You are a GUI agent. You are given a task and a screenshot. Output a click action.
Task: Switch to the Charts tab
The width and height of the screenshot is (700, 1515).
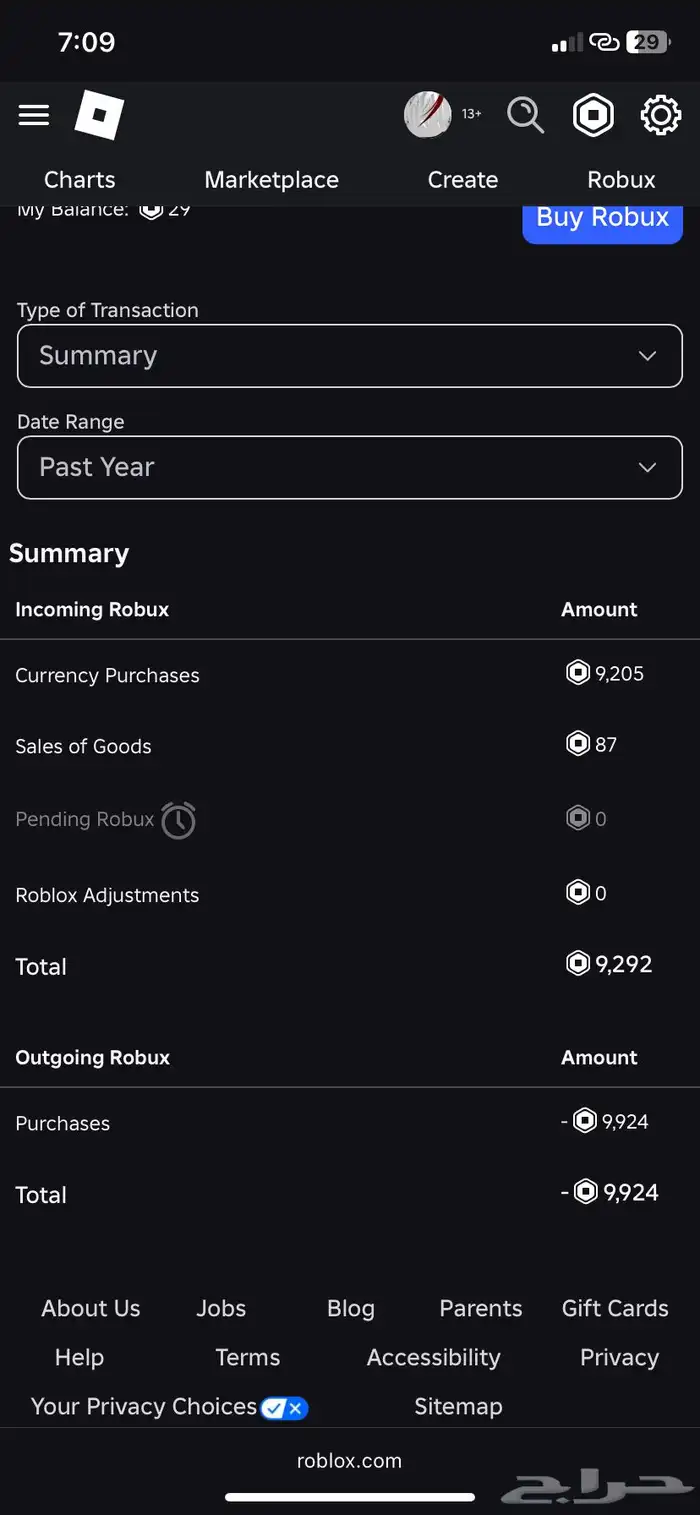click(x=79, y=180)
